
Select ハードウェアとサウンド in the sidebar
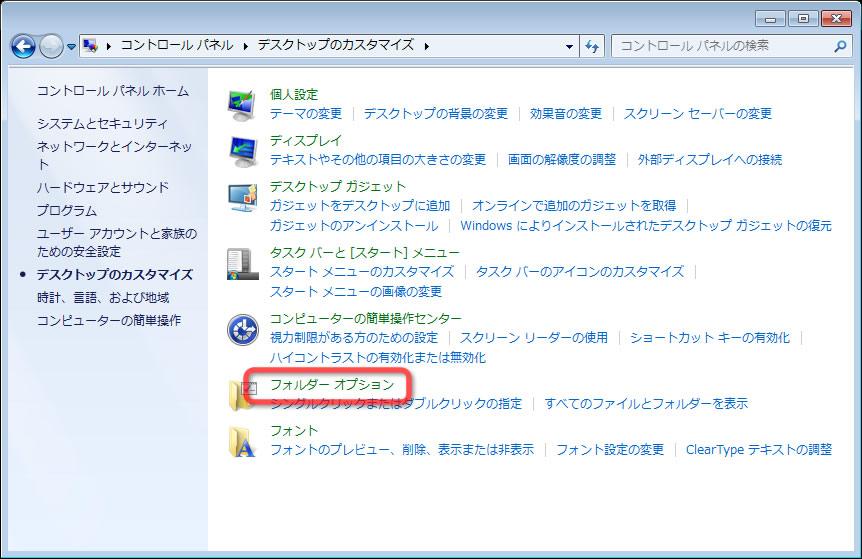click(103, 187)
